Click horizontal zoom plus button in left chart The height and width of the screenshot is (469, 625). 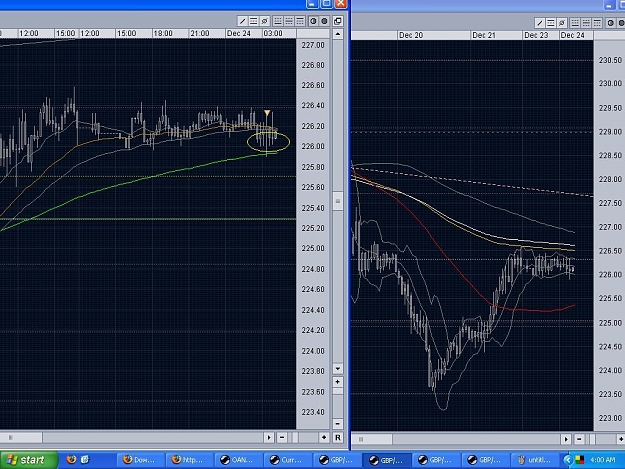pos(324,438)
